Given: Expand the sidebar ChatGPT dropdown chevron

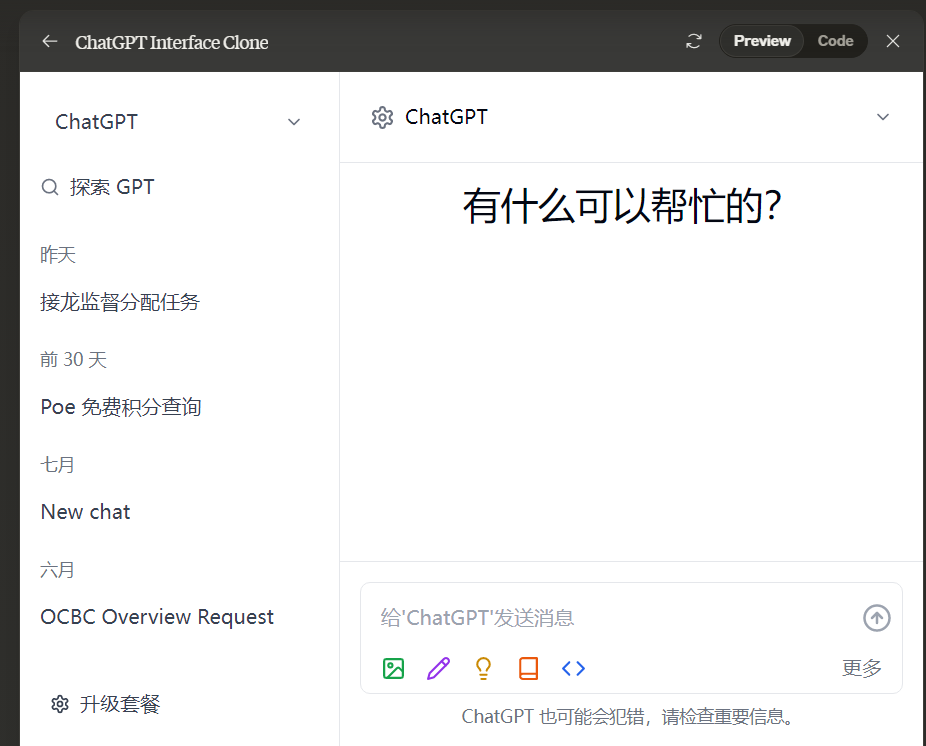Looking at the screenshot, I should [294, 122].
